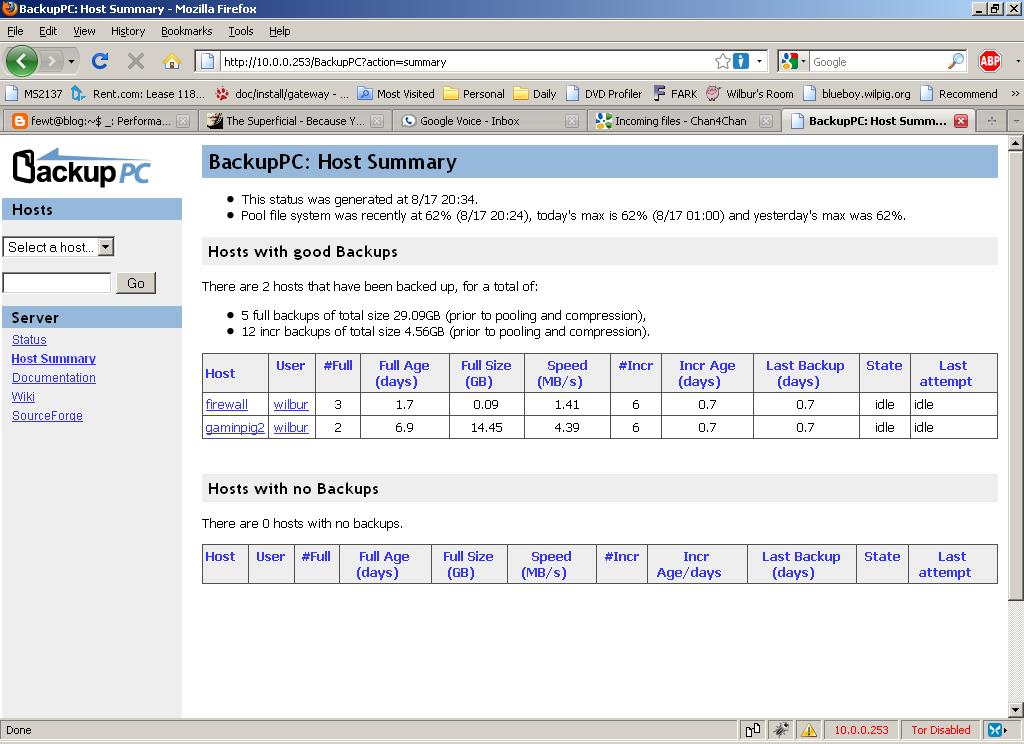This screenshot has width=1024, height=744.
Task: Reload the page with the Refresh icon
Action: pos(100,61)
